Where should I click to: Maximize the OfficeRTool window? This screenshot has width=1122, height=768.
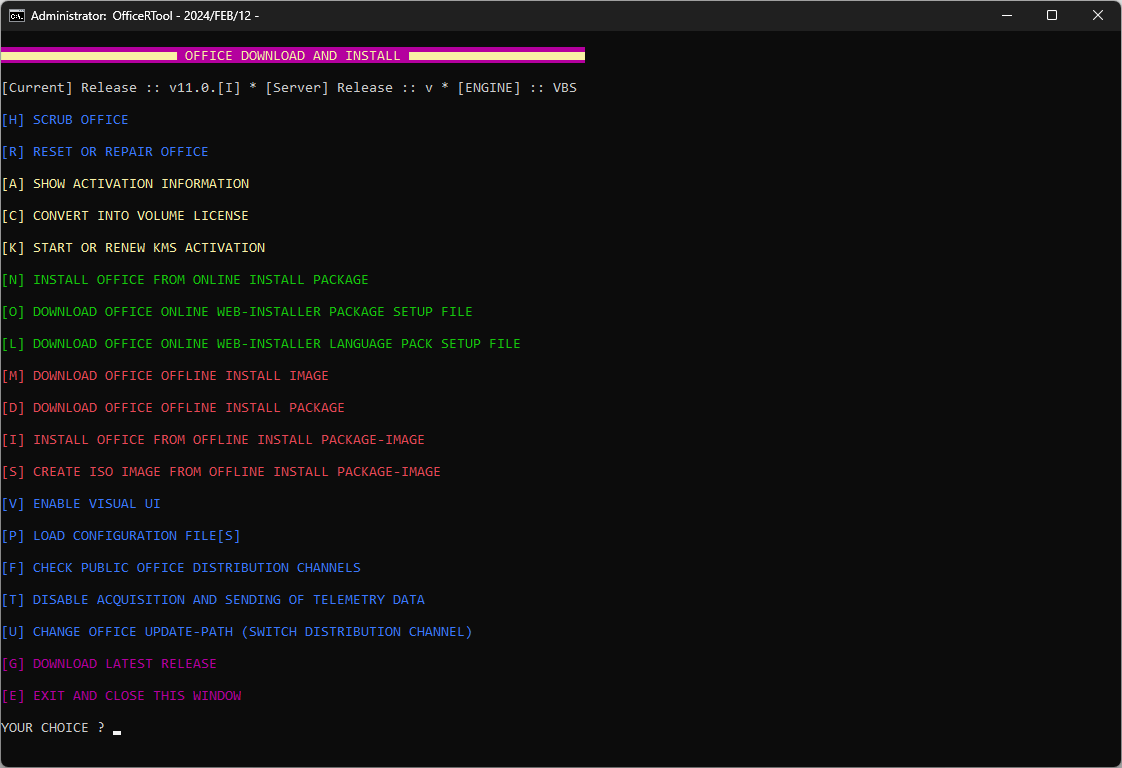pyautogui.click(x=1052, y=15)
